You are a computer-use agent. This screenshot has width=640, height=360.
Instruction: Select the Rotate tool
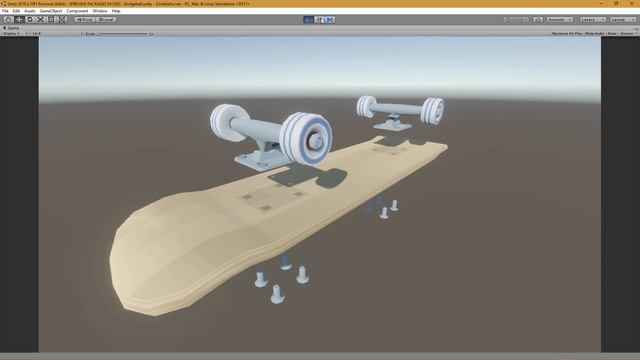click(29, 20)
